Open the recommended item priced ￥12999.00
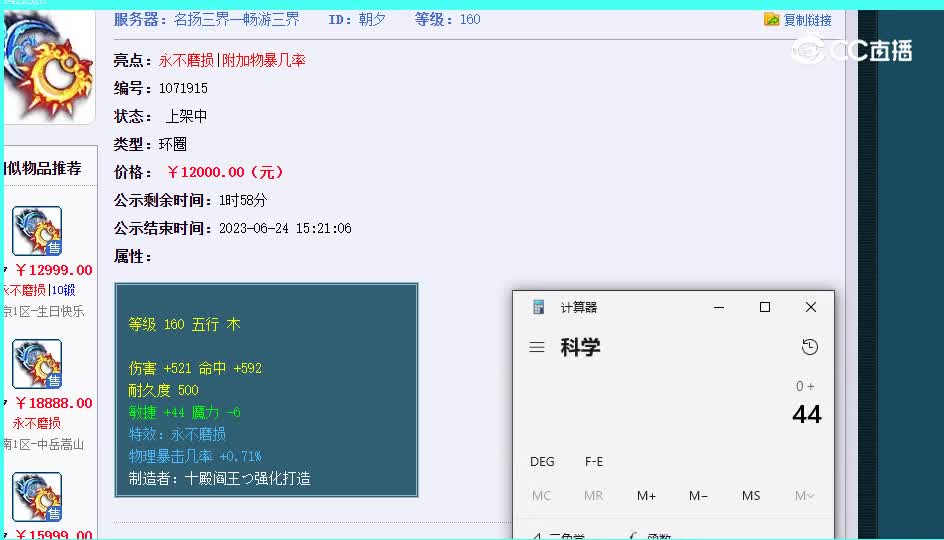The width and height of the screenshot is (944, 540). pos(37,231)
